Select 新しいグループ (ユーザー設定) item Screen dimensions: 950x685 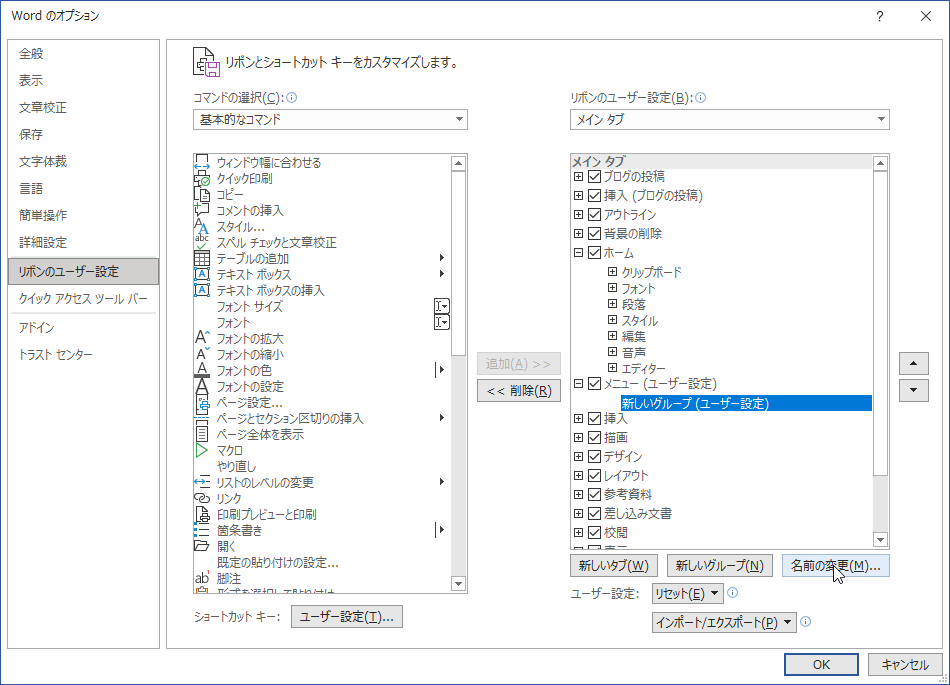click(746, 403)
